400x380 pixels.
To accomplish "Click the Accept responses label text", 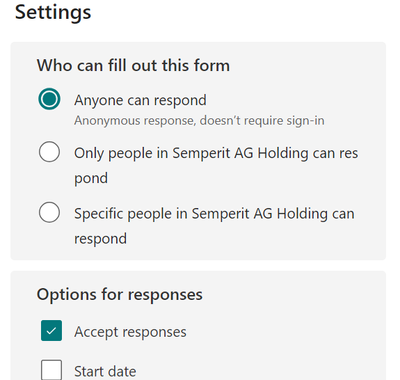I will 130,332.
